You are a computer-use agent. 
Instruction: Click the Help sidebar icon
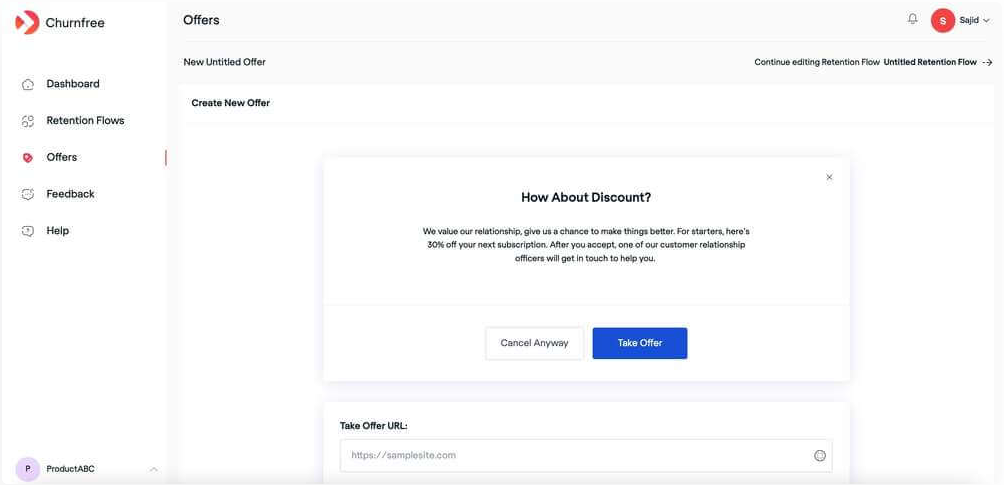pos(28,231)
